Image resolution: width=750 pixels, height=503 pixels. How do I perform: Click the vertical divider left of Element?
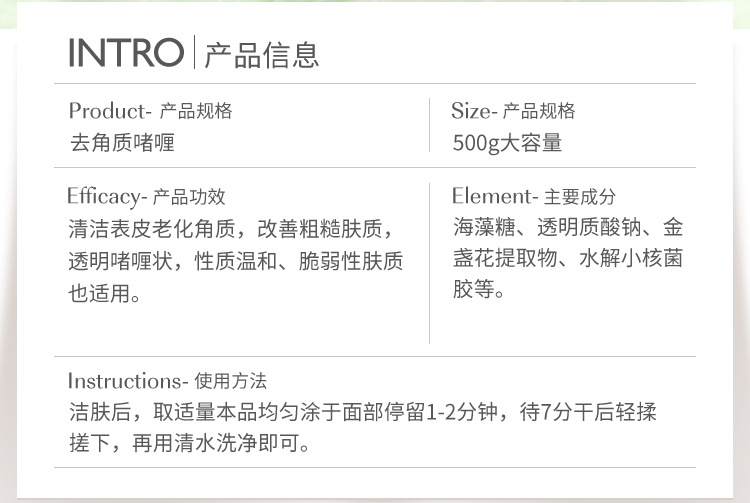point(430,262)
